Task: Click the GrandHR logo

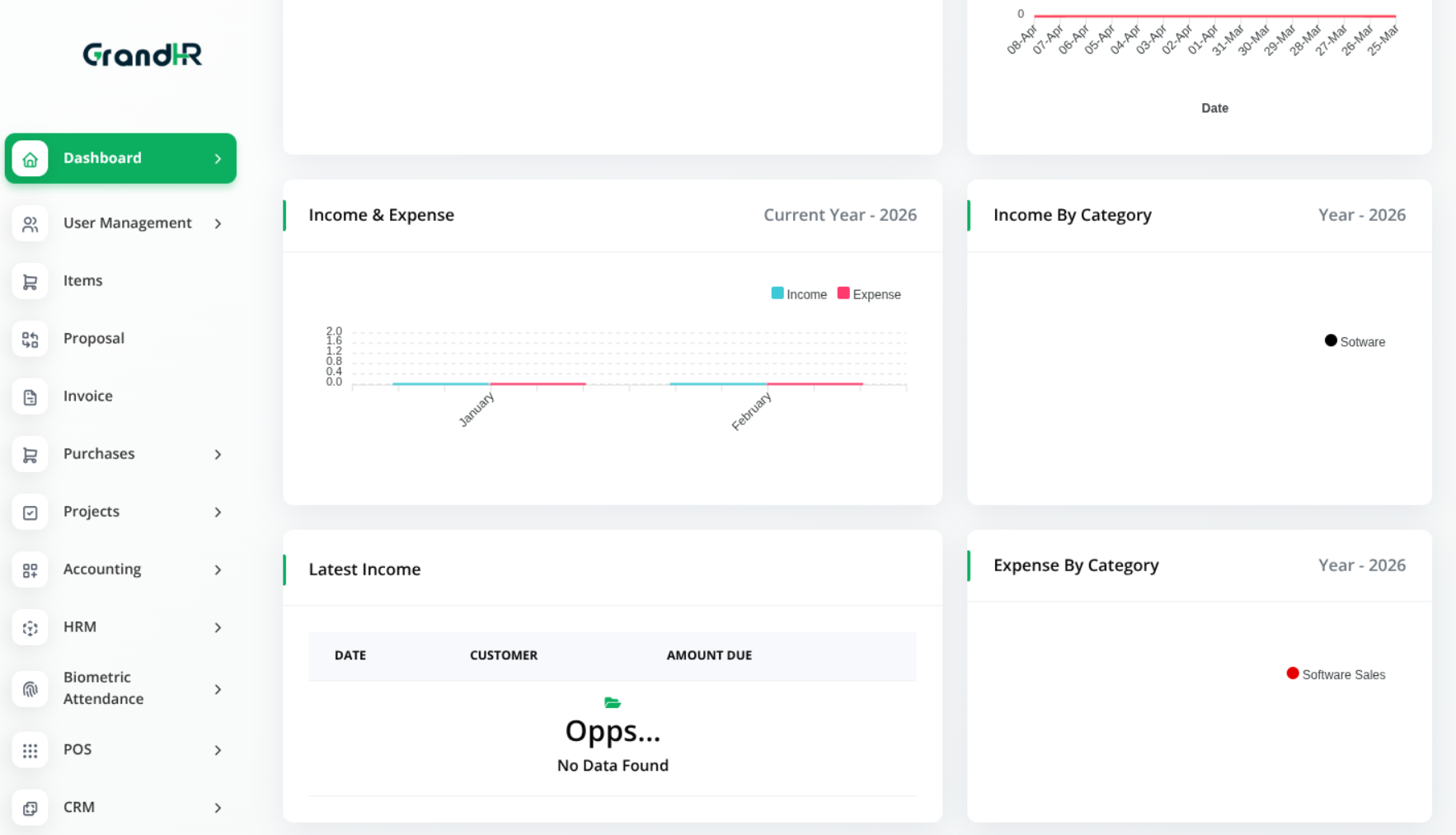Action: pos(141,54)
